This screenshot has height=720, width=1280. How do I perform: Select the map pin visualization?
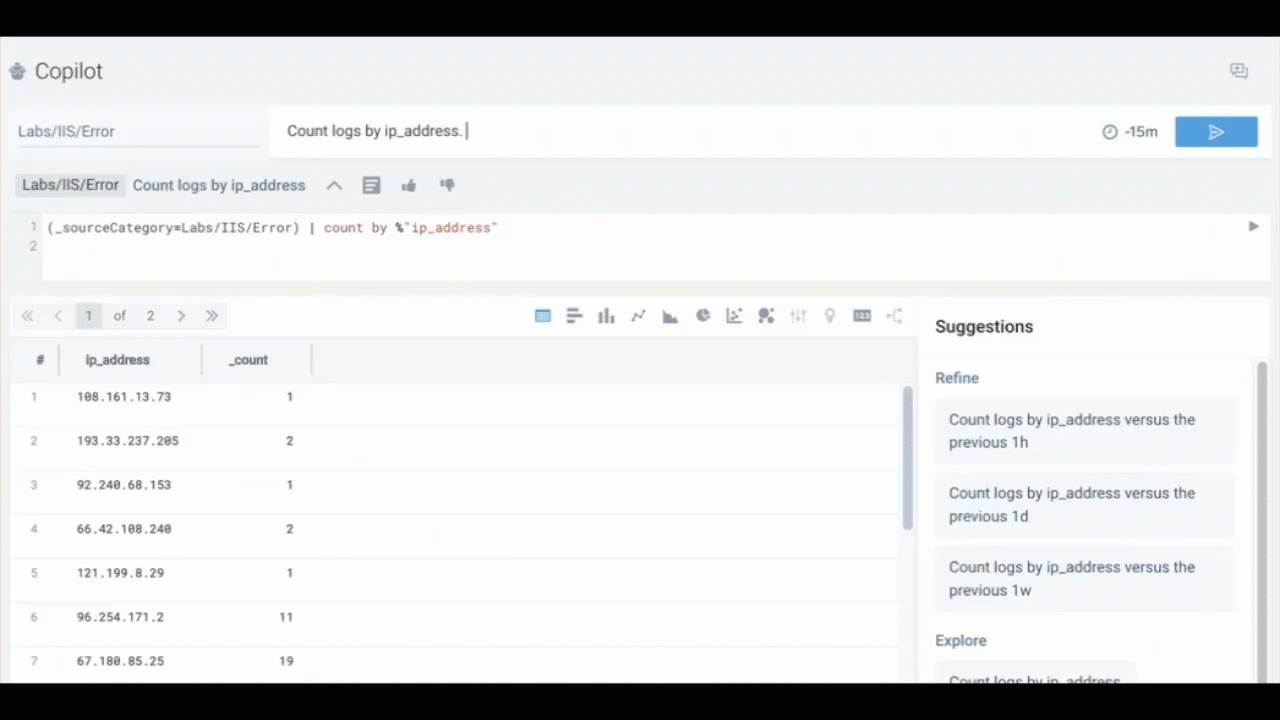pyautogui.click(x=829, y=316)
